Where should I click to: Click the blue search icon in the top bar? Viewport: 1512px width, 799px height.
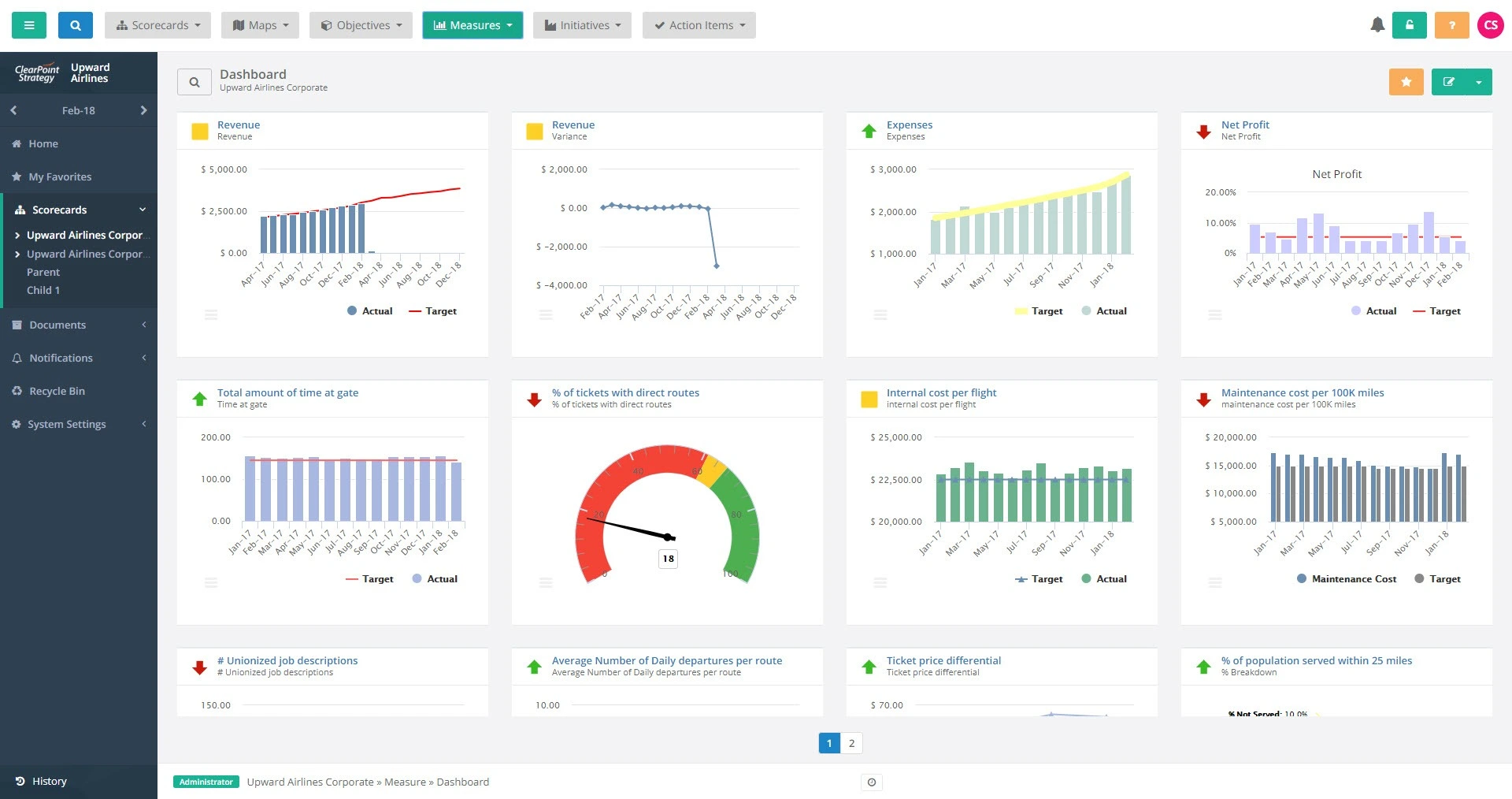(75, 24)
